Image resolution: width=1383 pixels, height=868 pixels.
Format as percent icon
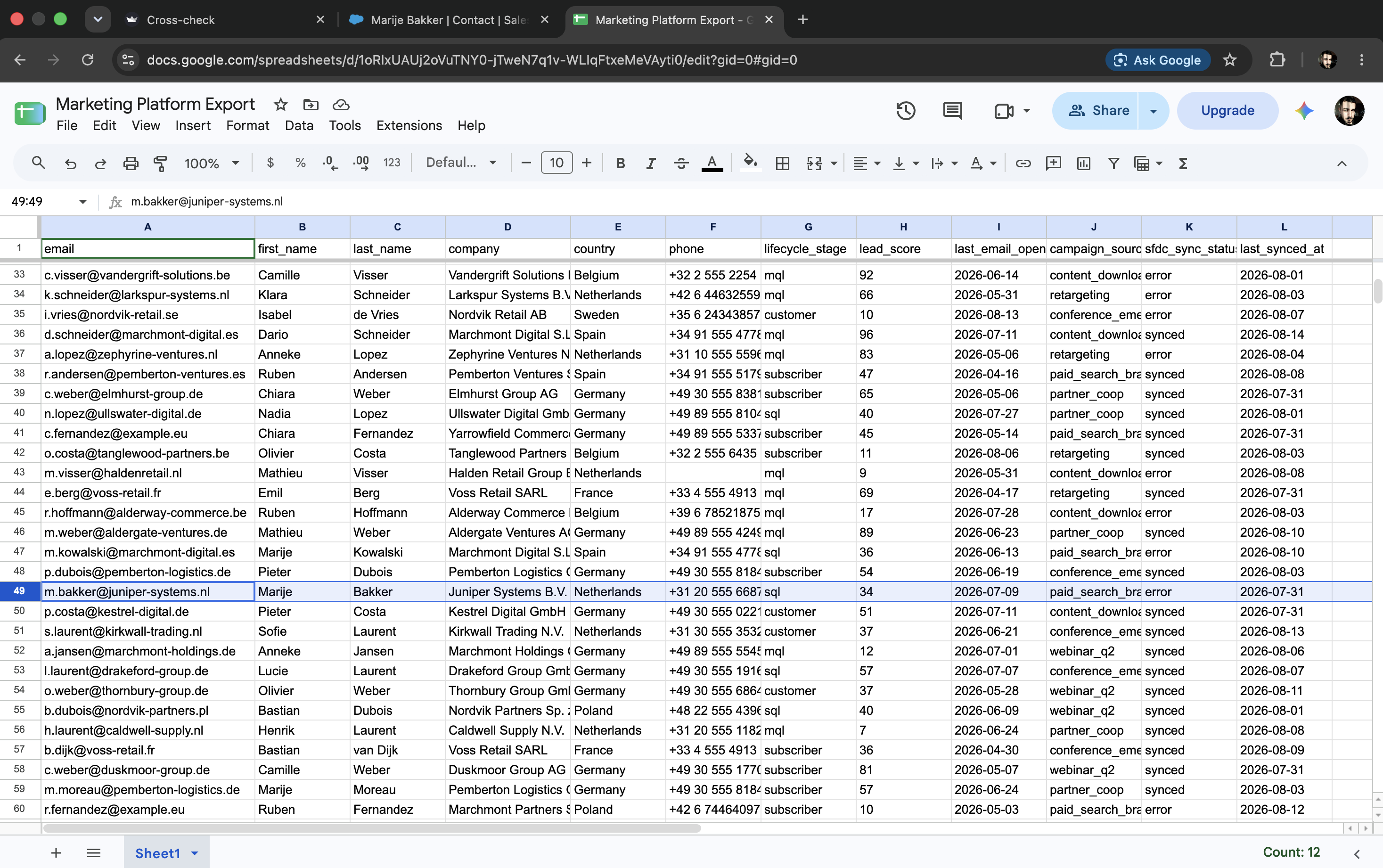pyautogui.click(x=300, y=163)
